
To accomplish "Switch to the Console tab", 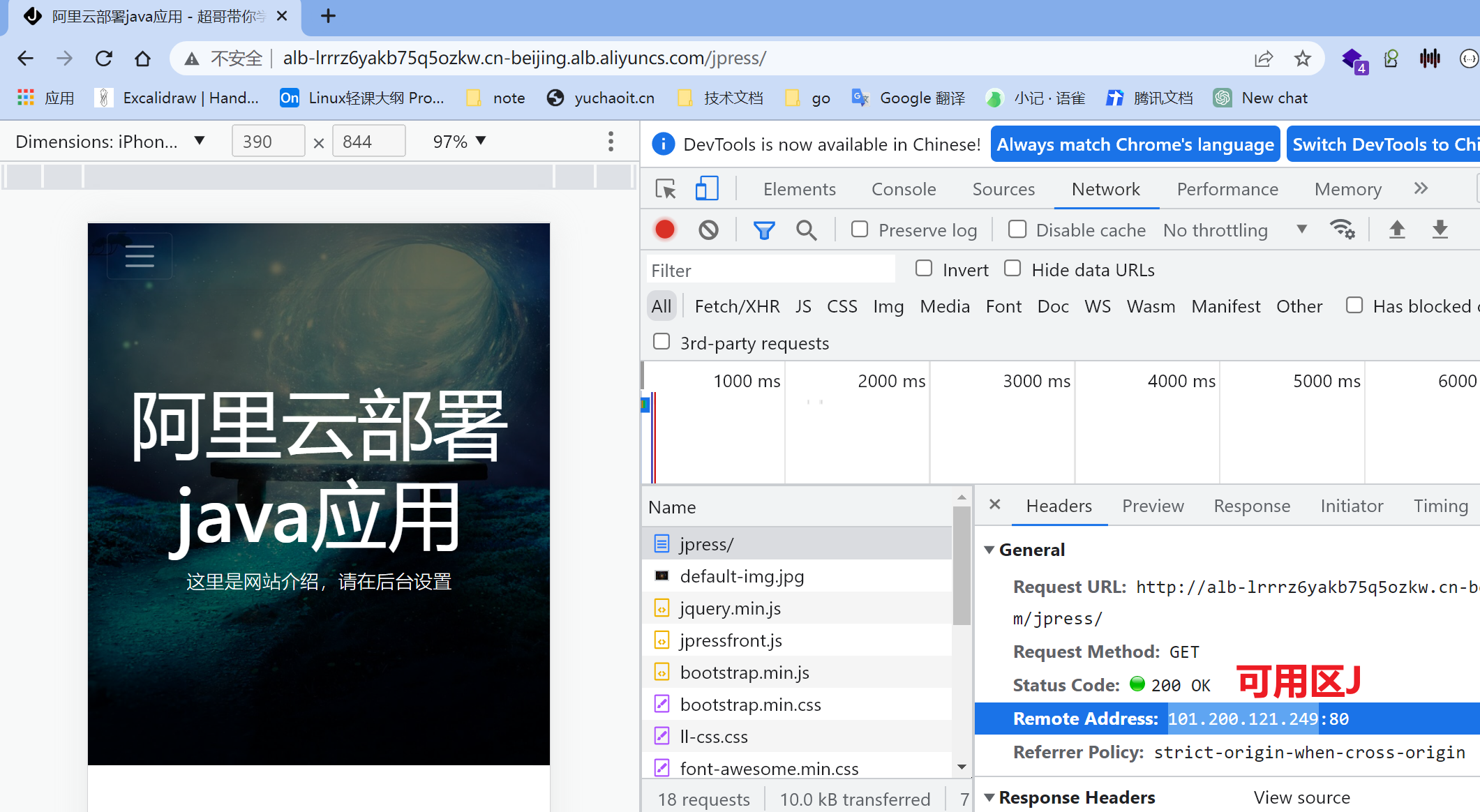I will [903, 189].
